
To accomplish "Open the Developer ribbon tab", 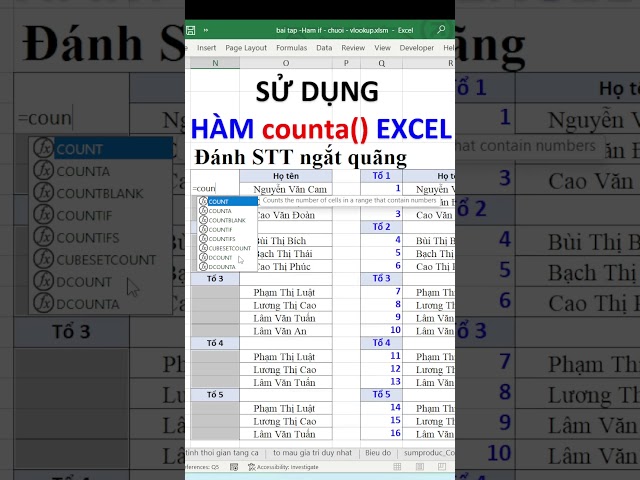I will point(417,48).
